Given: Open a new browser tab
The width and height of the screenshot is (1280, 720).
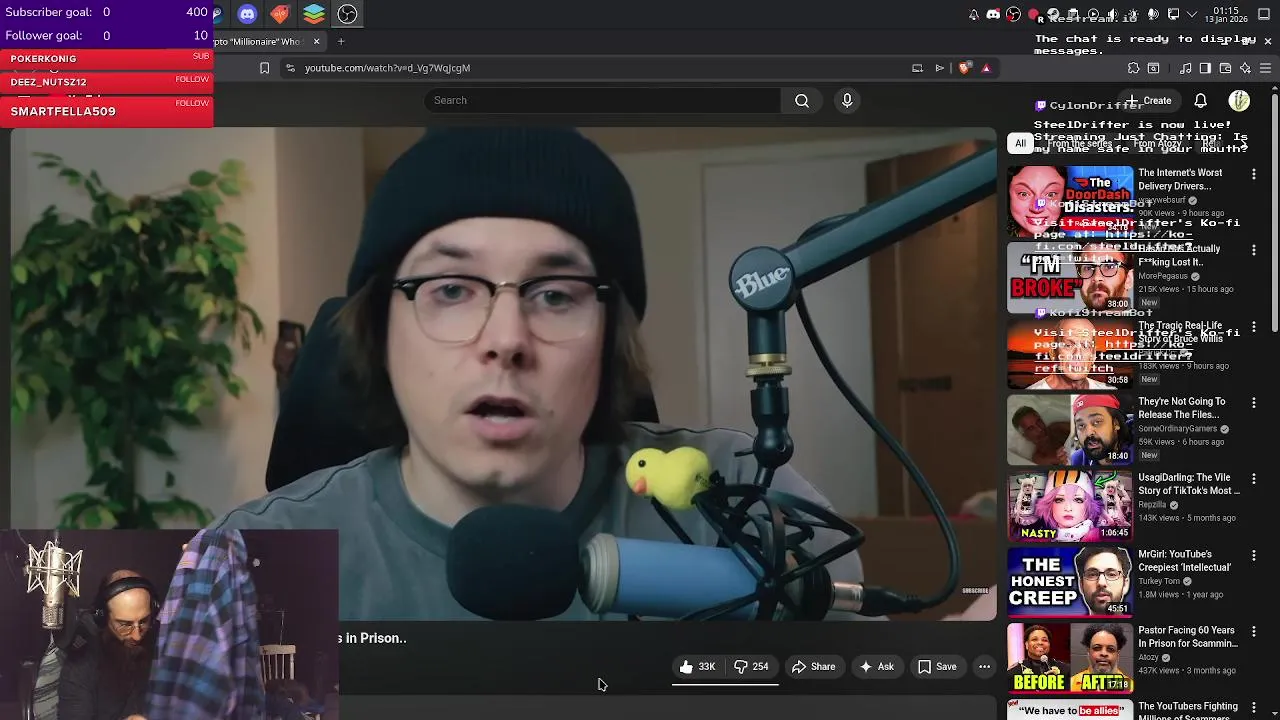Looking at the screenshot, I should point(341,41).
